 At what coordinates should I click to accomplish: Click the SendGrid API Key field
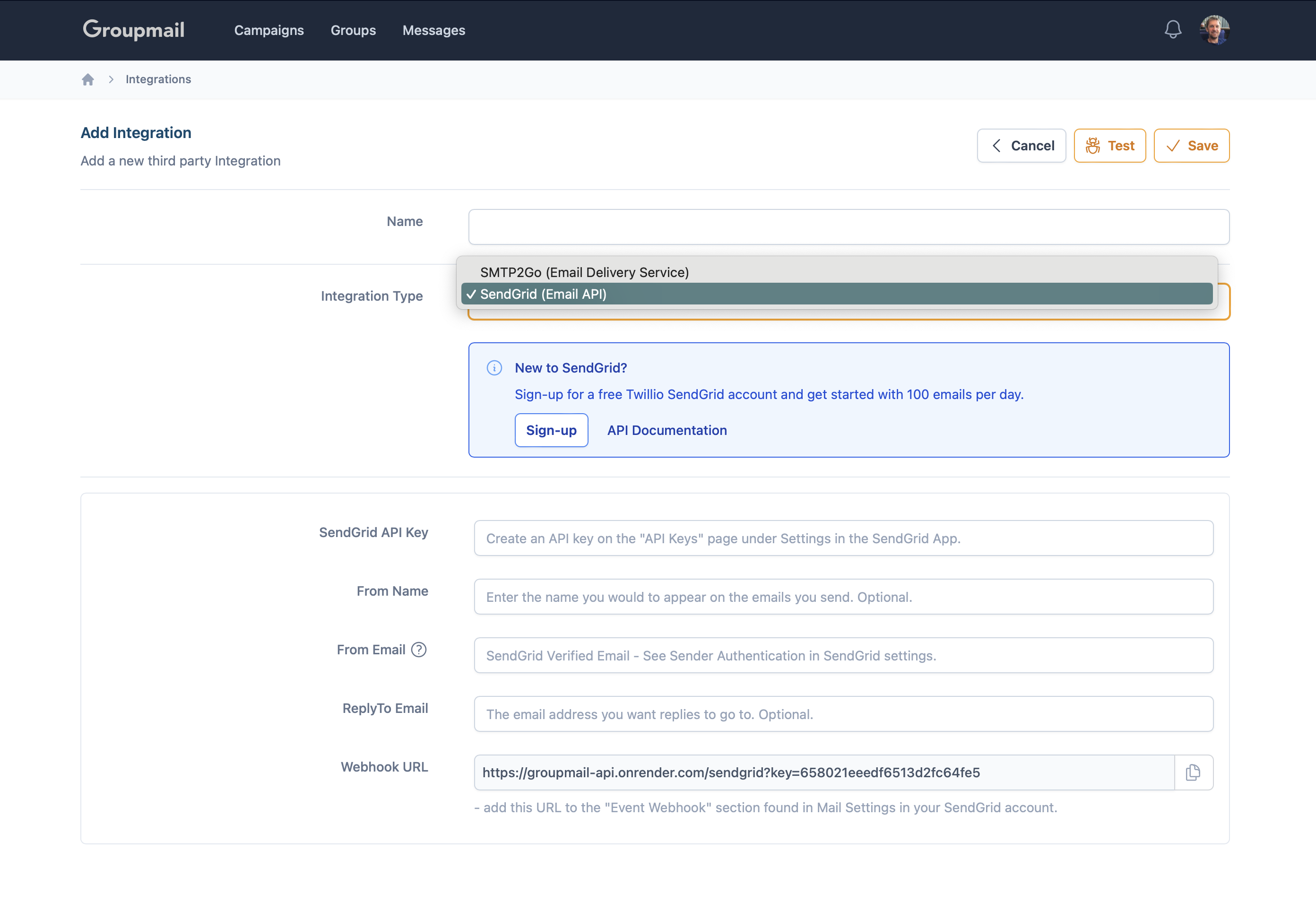click(x=843, y=538)
